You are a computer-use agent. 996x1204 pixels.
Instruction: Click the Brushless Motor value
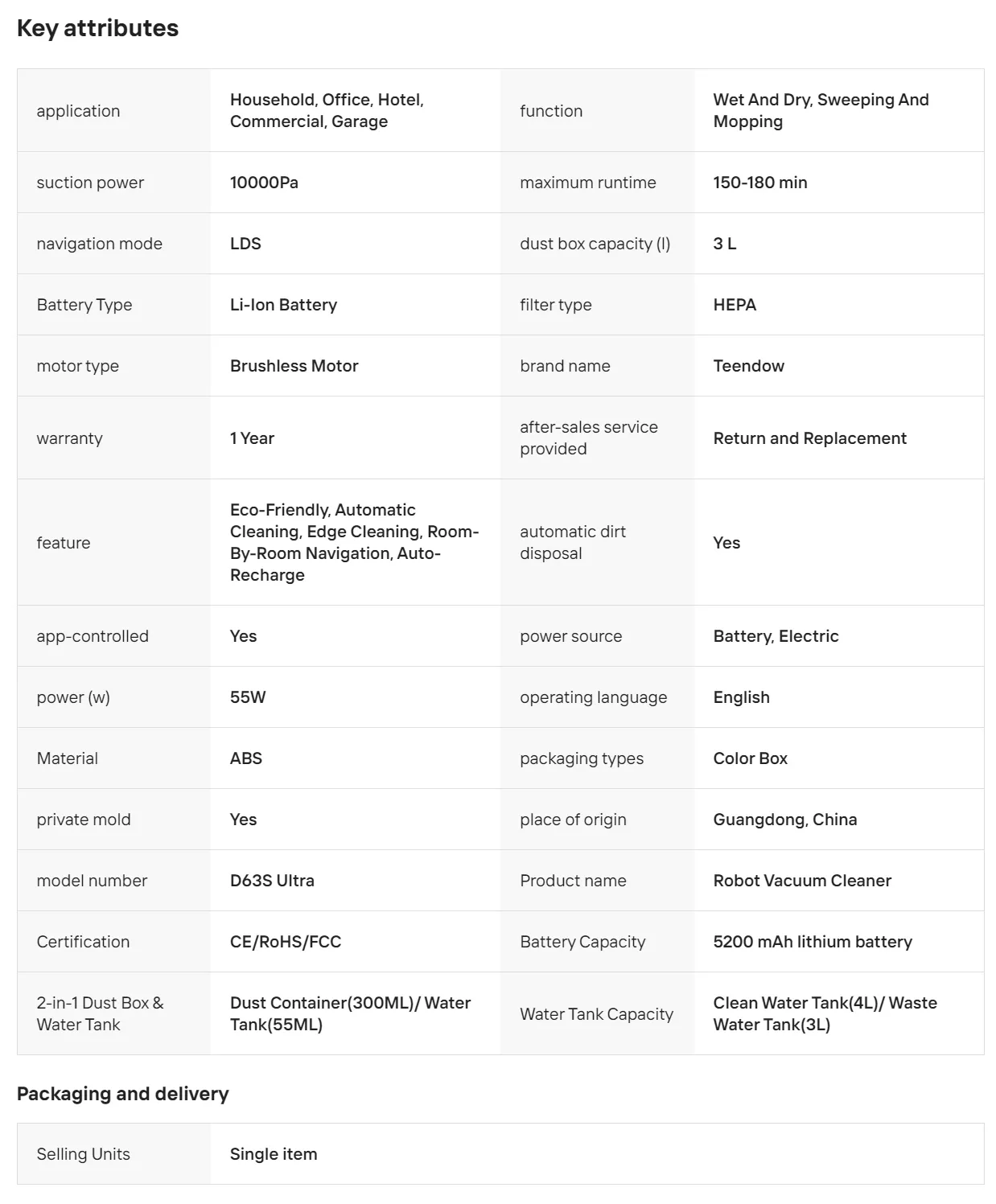coord(294,366)
